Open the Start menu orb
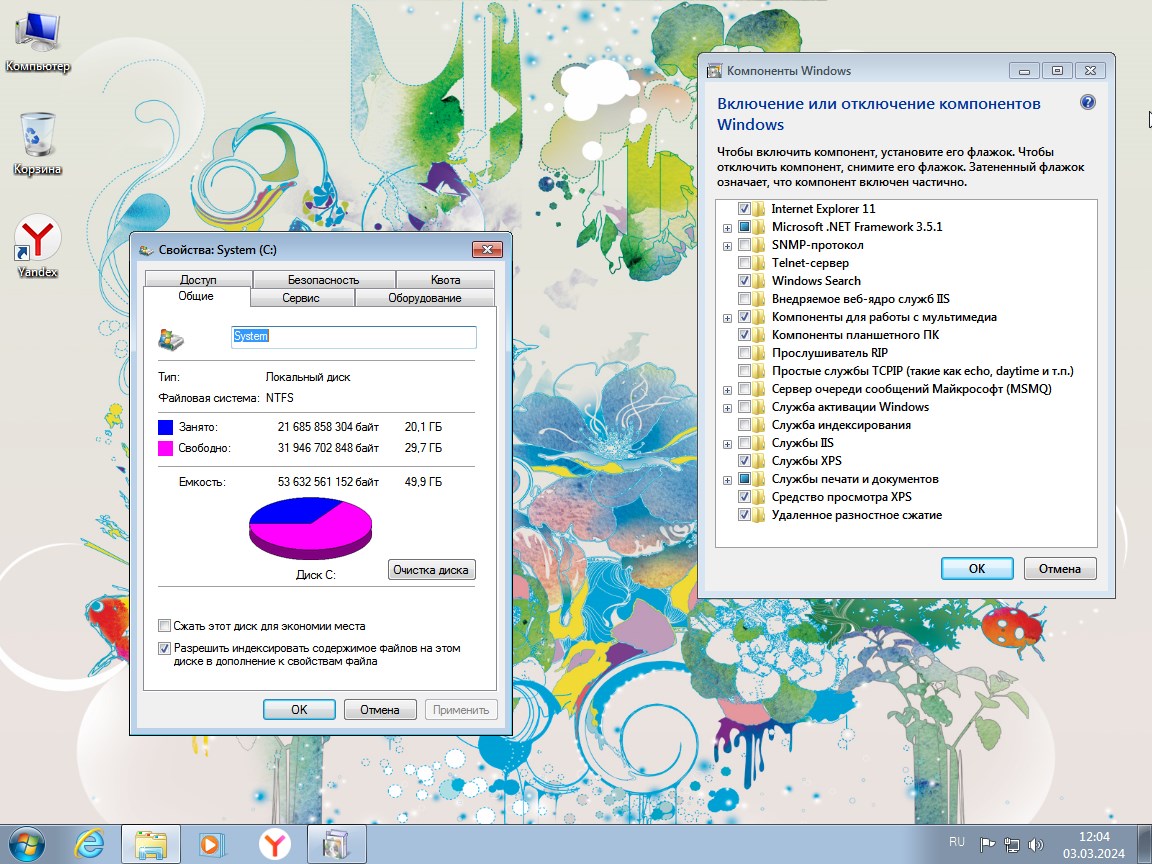Image resolution: width=1152 pixels, height=864 pixels. pyautogui.click(x=26, y=844)
